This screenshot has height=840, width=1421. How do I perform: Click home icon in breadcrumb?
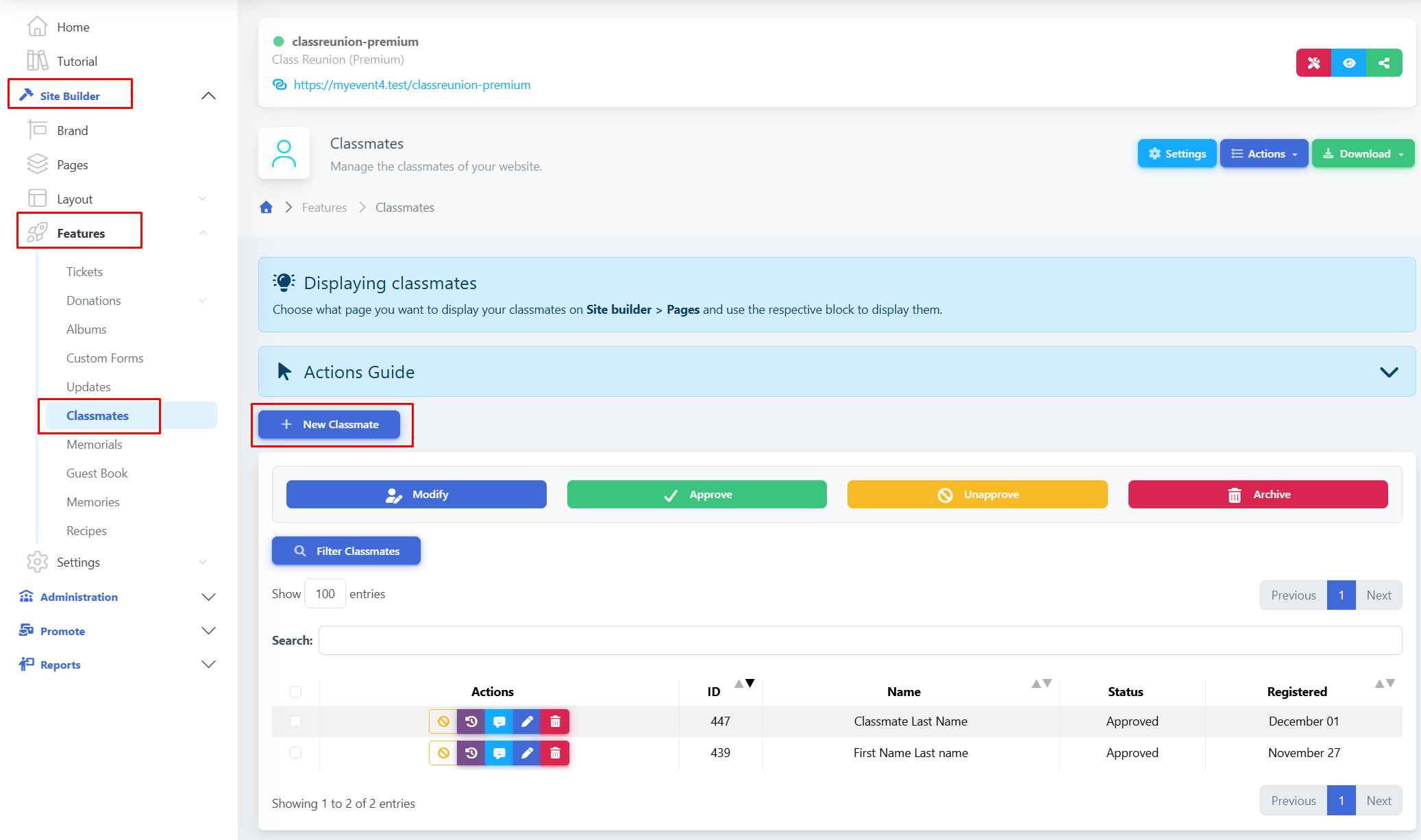[x=267, y=208]
